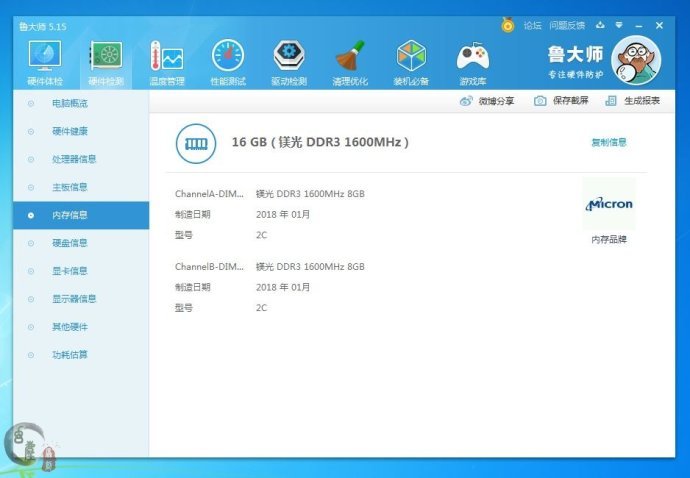Click 镁光 DDR3 1600MHz 8GB in ChannelB row

click(310, 266)
